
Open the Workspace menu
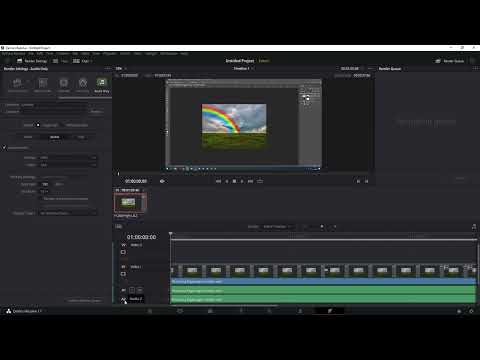tap(169, 54)
